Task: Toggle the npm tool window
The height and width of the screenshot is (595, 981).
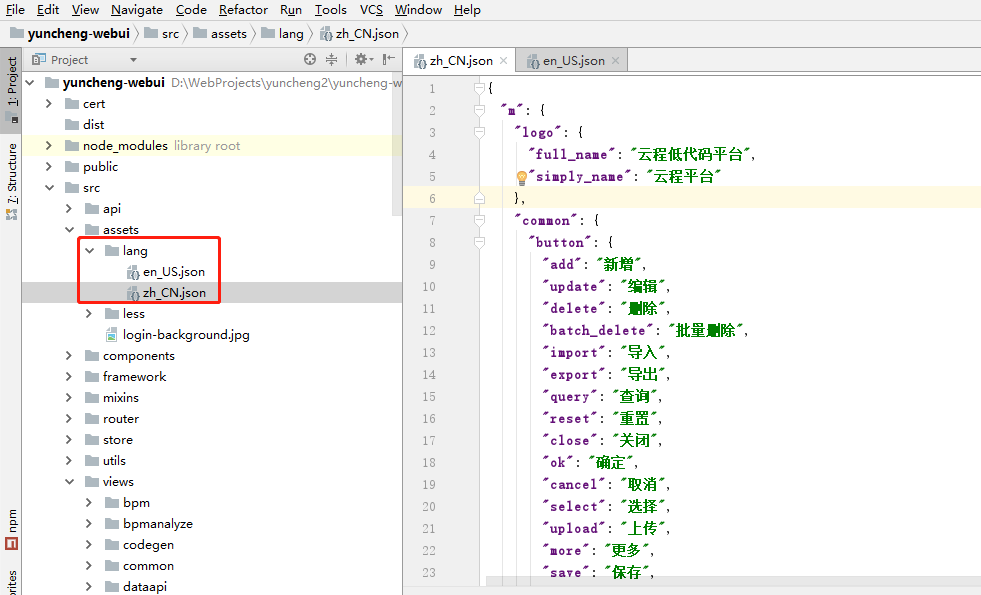Action: [11, 529]
